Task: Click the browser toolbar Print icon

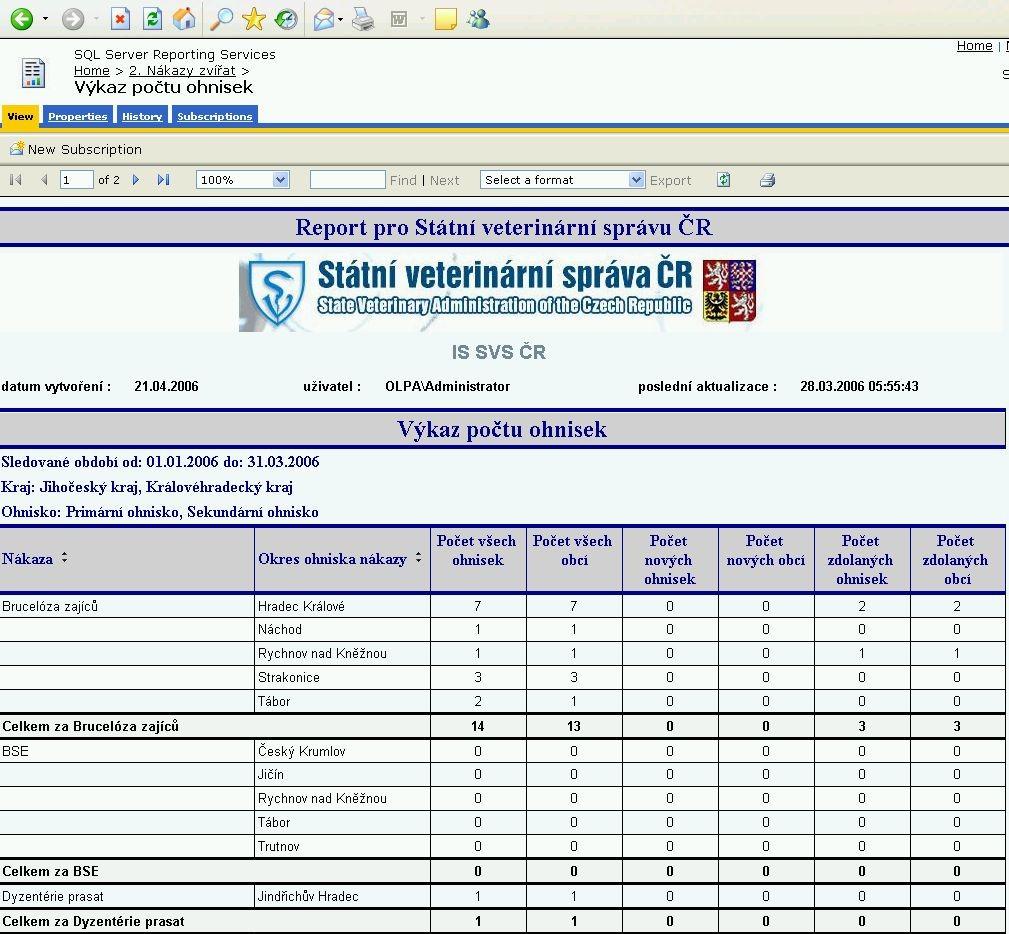Action: [364, 19]
